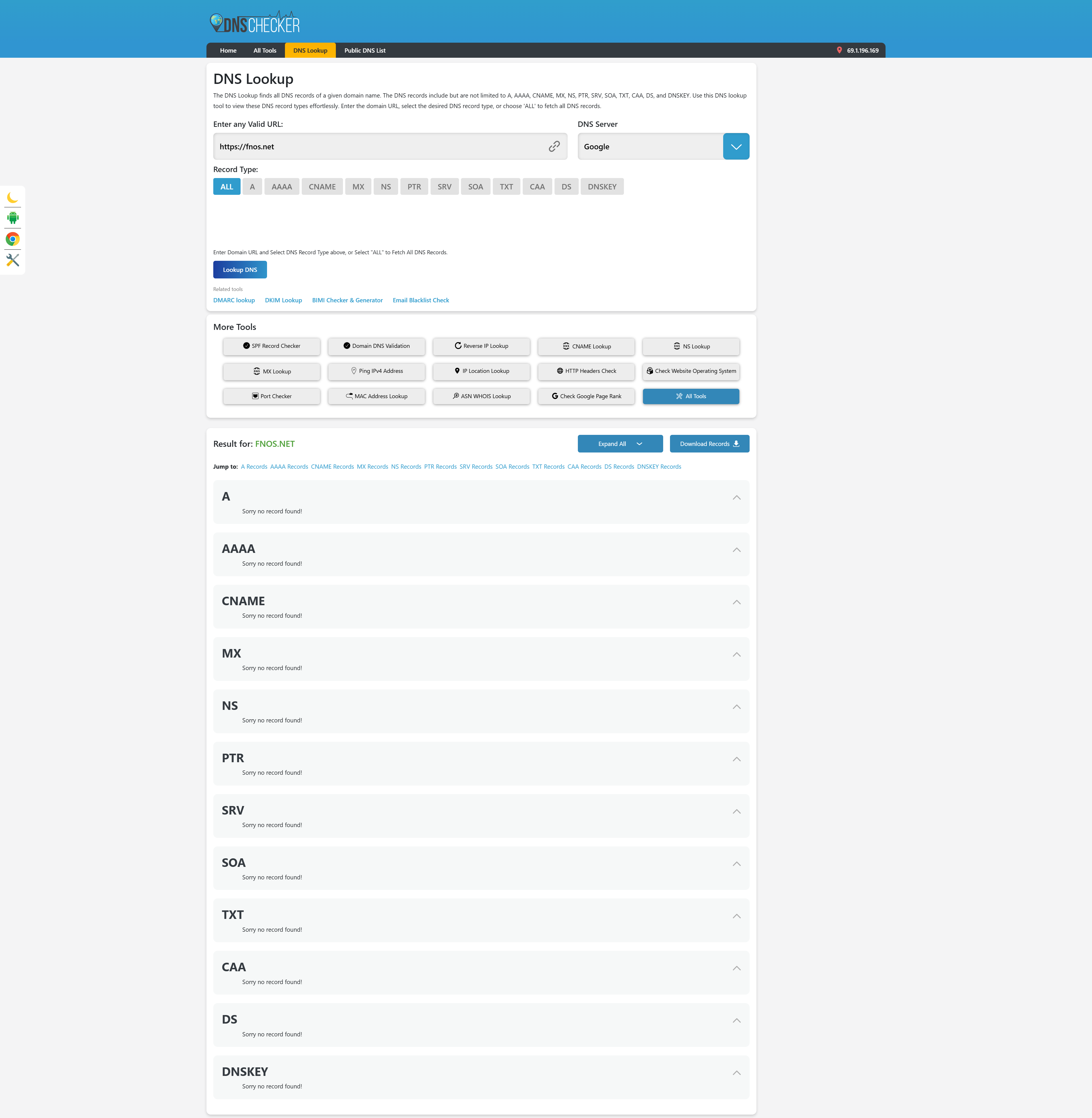Screen dimensions: 1092x1118
Task: Toggle dark mode with the moon icon
Action: (13, 198)
